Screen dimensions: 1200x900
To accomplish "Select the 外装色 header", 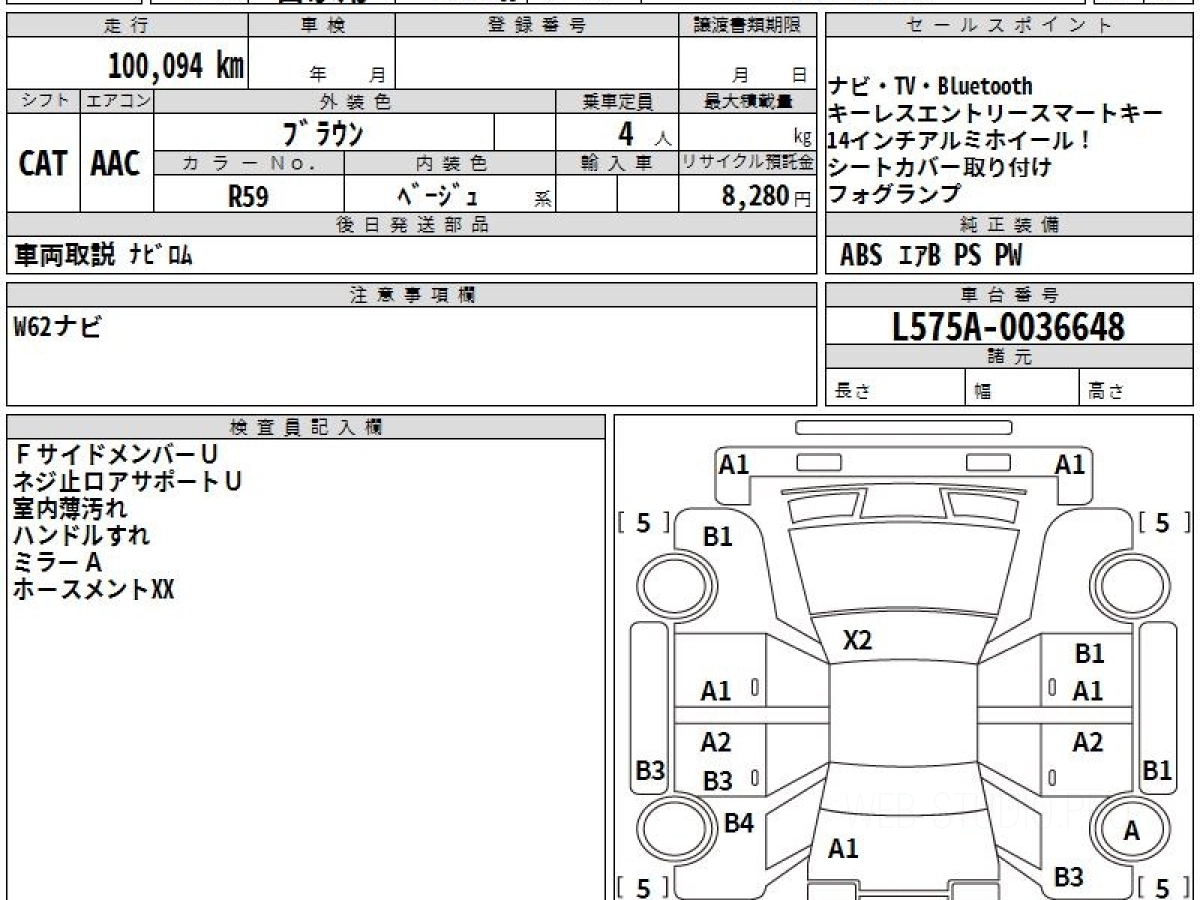I will coord(355,101).
